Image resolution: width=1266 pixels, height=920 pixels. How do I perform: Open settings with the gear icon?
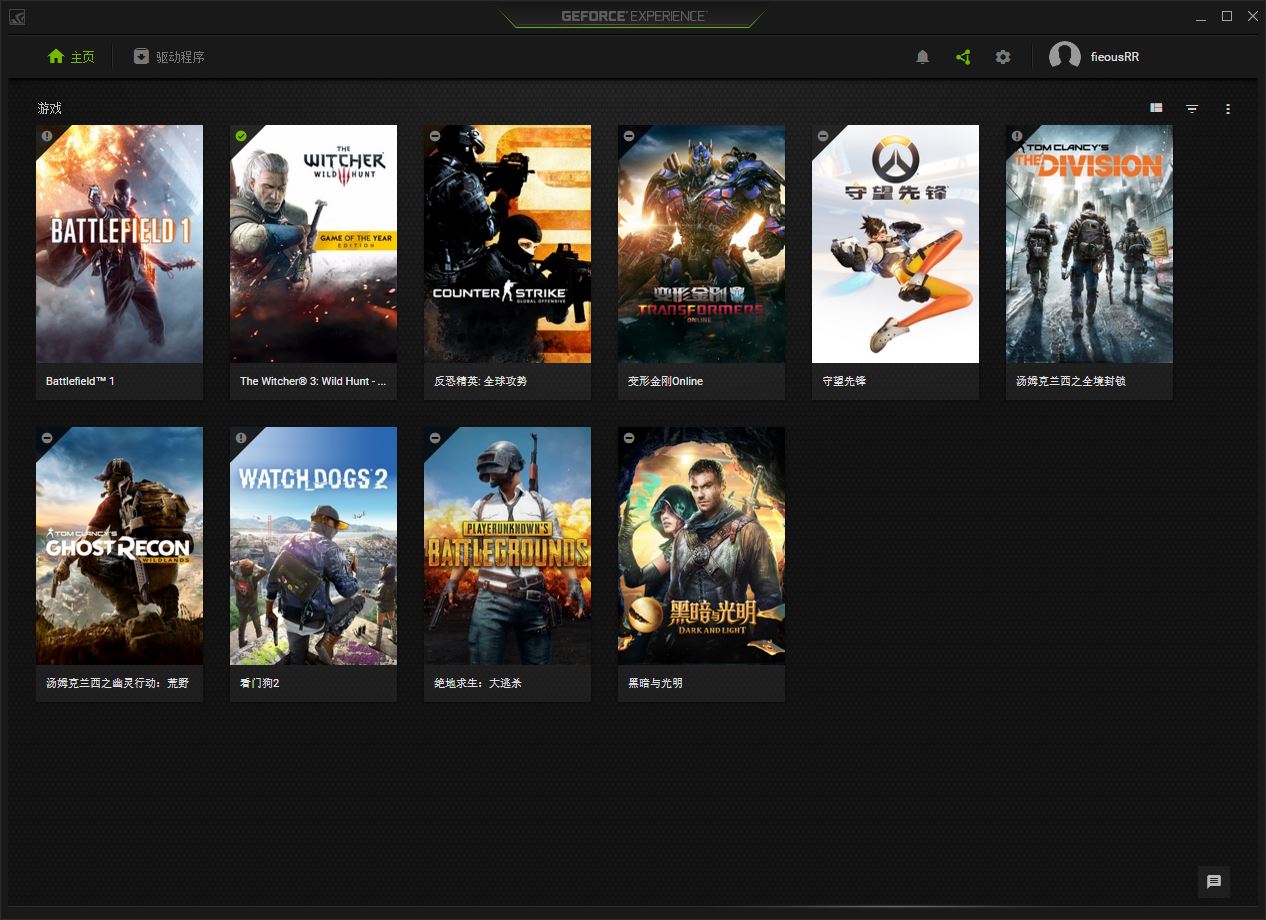pos(1003,57)
